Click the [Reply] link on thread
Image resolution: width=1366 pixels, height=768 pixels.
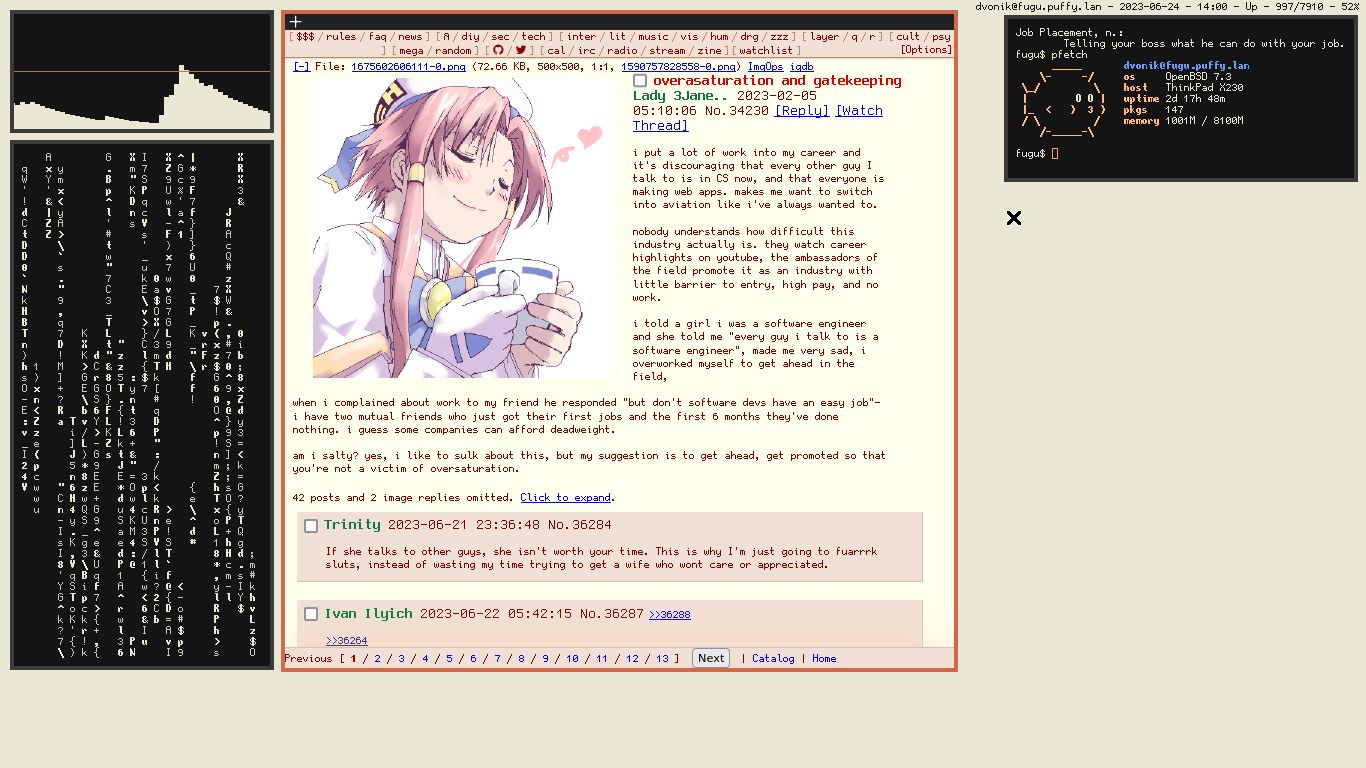[802, 111]
